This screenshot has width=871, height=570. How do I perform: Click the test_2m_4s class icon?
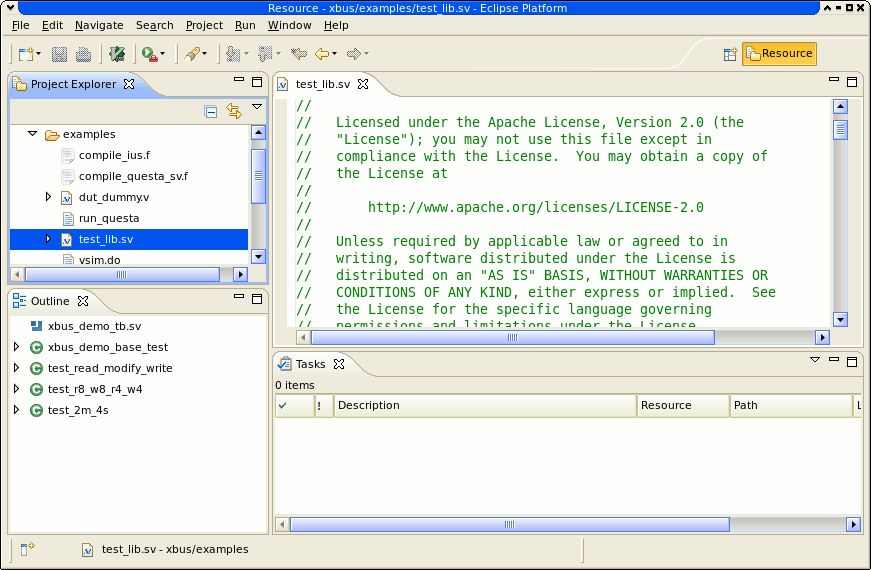point(37,411)
